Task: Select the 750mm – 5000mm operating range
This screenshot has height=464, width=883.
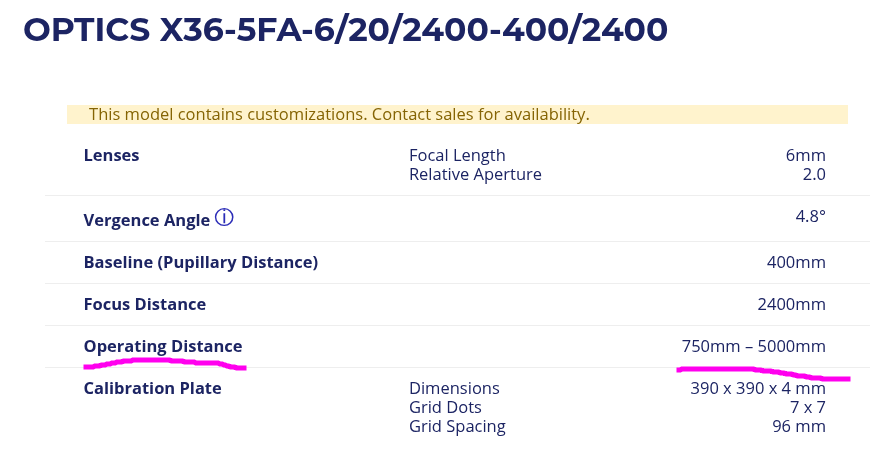Action: click(753, 347)
